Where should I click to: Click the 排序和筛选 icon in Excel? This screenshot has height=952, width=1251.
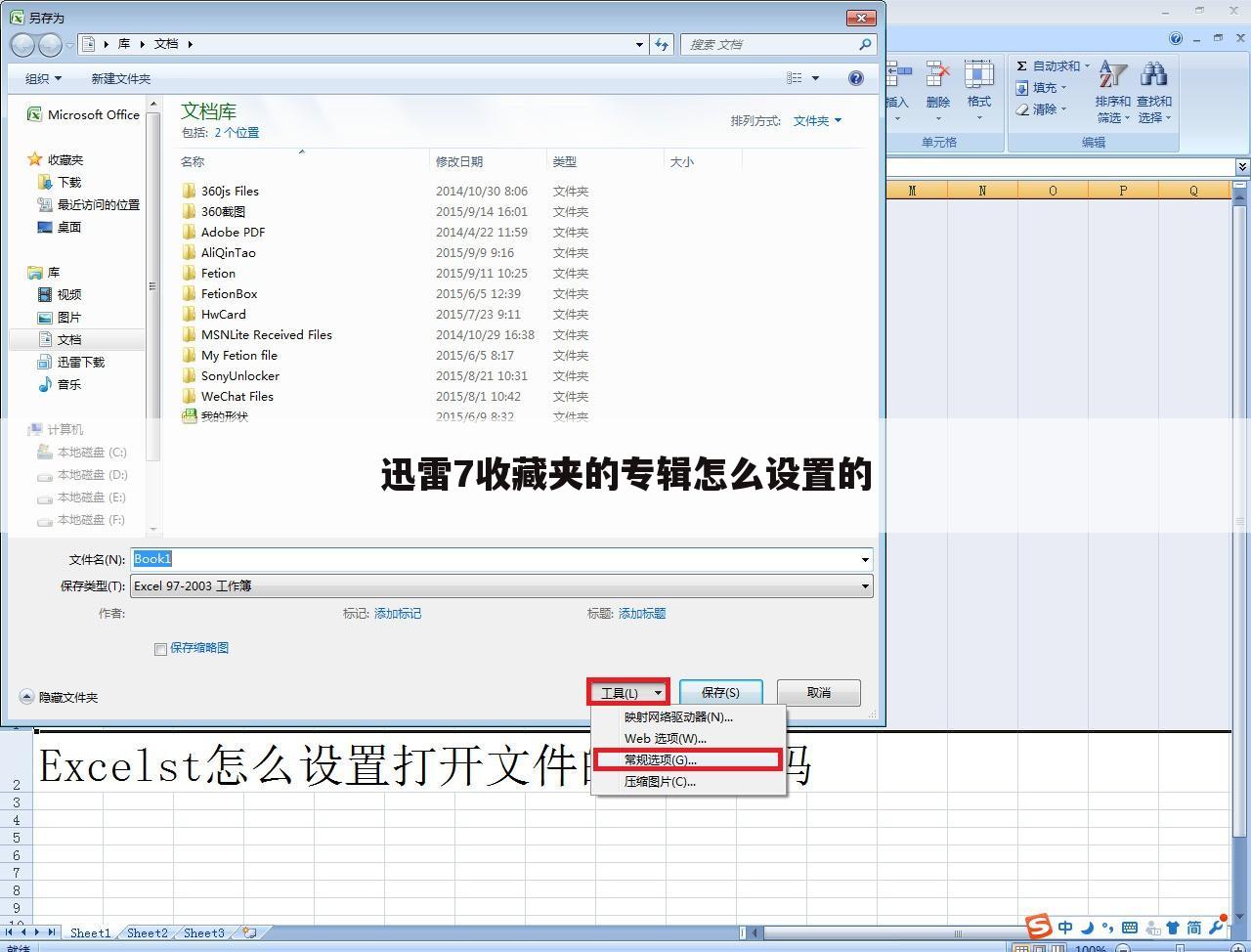point(1112,74)
